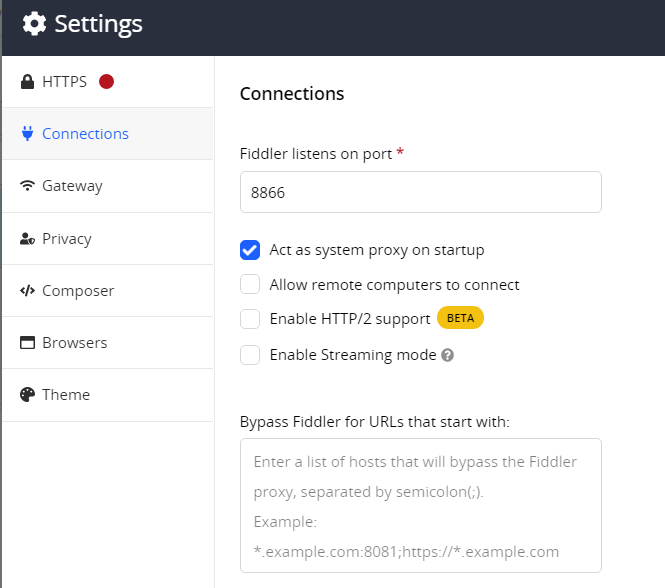Click the Connections plug icon
The width and height of the screenshot is (665, 588).
click(x=27, y=134)
